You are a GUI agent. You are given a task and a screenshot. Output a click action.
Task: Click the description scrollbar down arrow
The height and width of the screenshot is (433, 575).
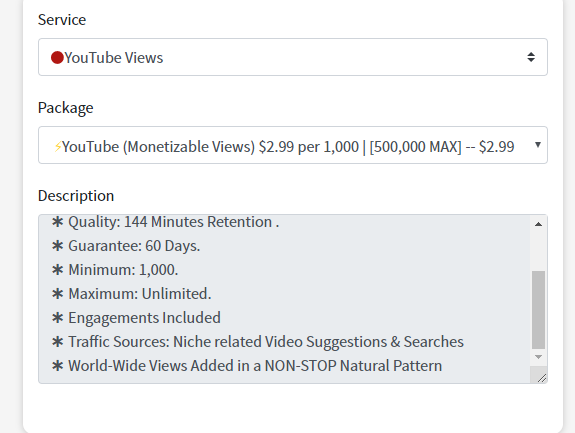[538, 357]
